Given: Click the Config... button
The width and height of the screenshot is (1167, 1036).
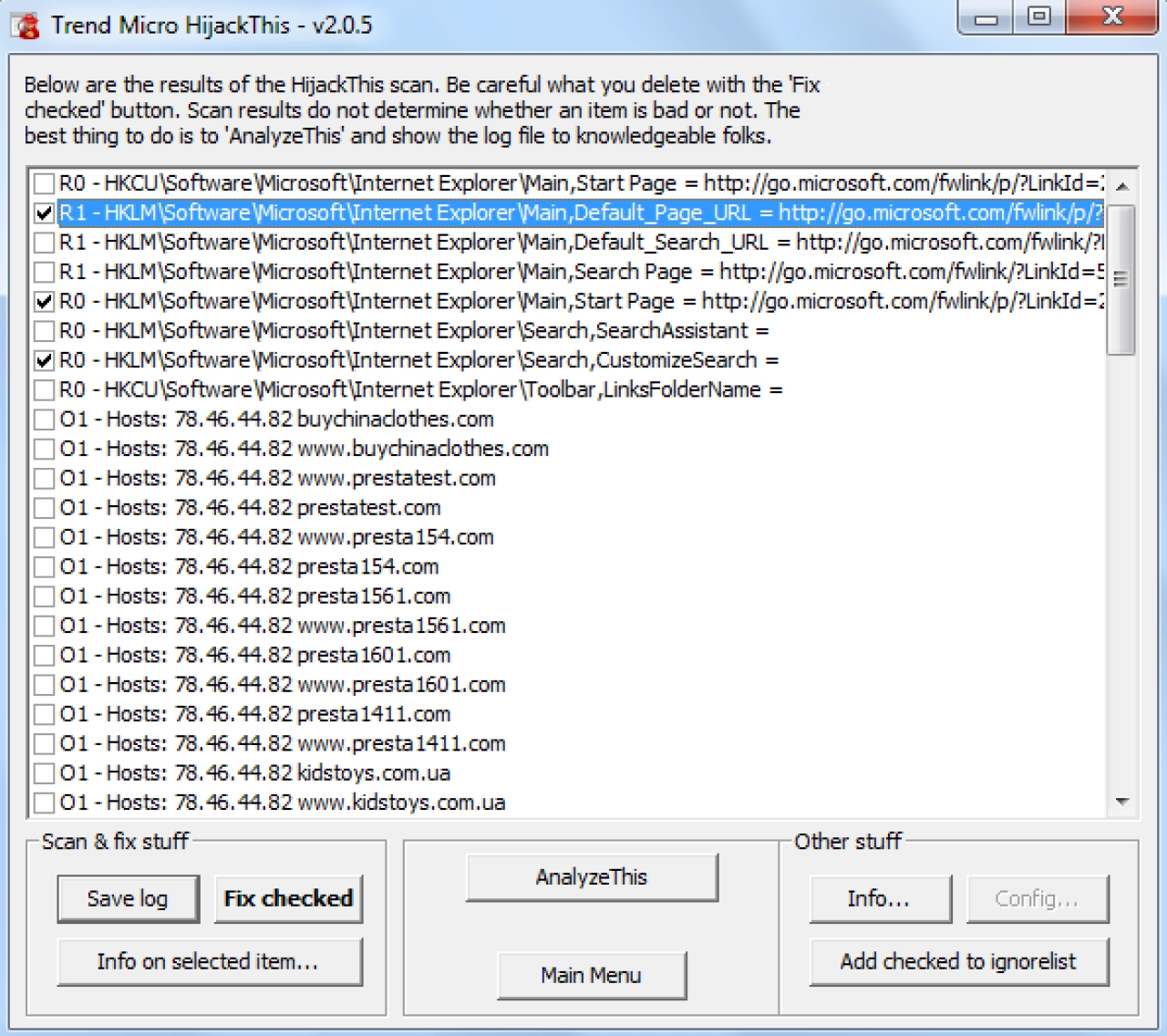Looking at the screenshot, I should [1038, 899].
